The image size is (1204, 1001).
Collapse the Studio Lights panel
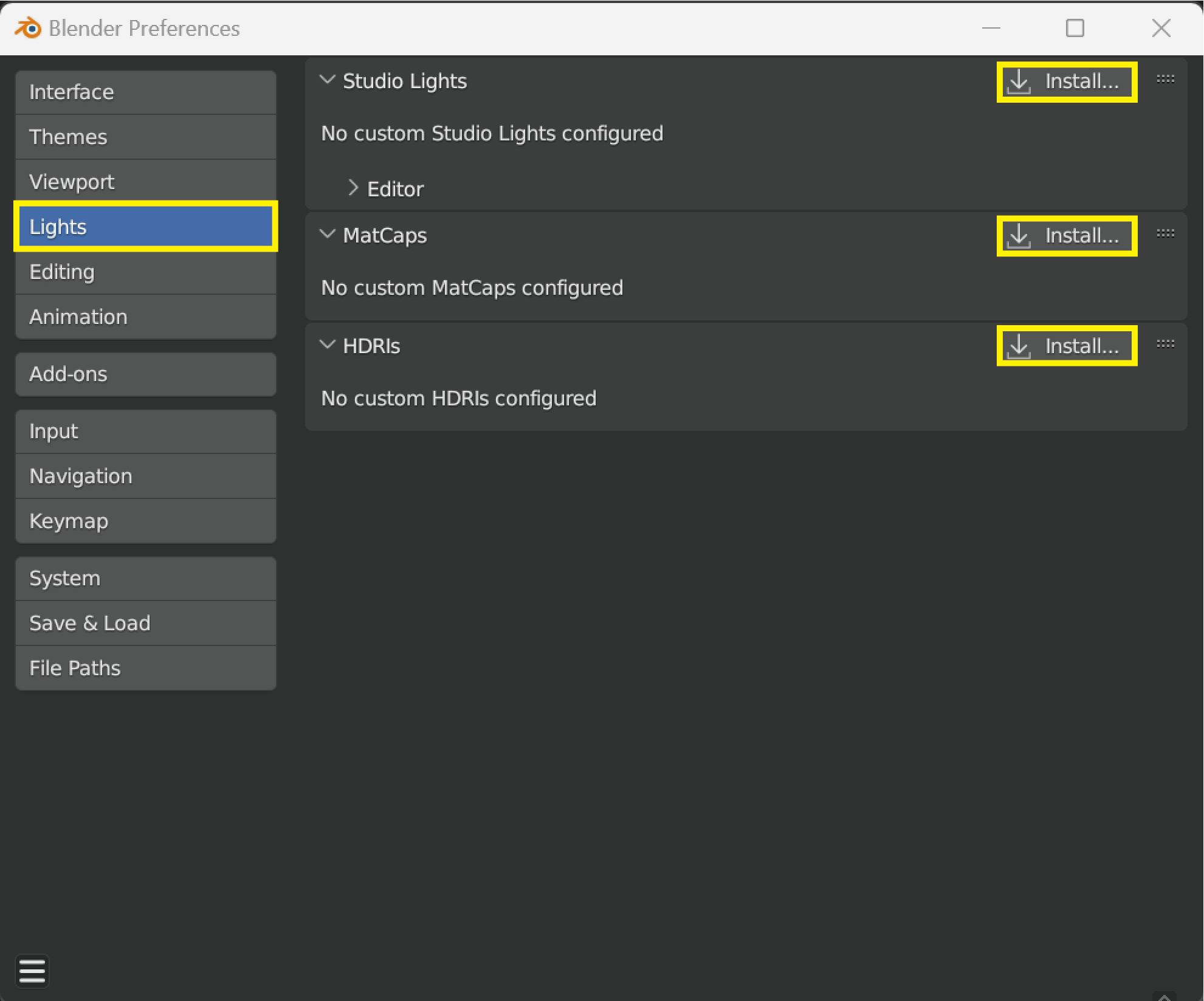pos(328,80)
